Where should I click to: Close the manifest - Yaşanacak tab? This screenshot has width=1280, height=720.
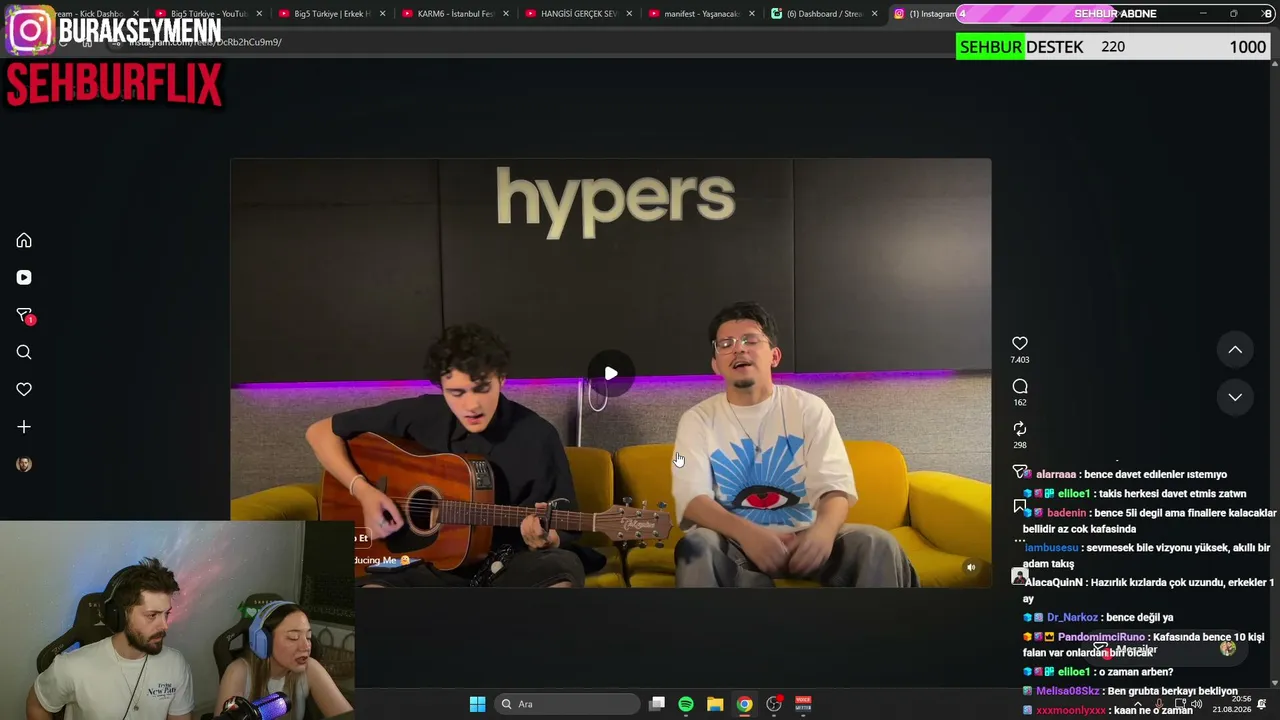click(x=752, y=14)
